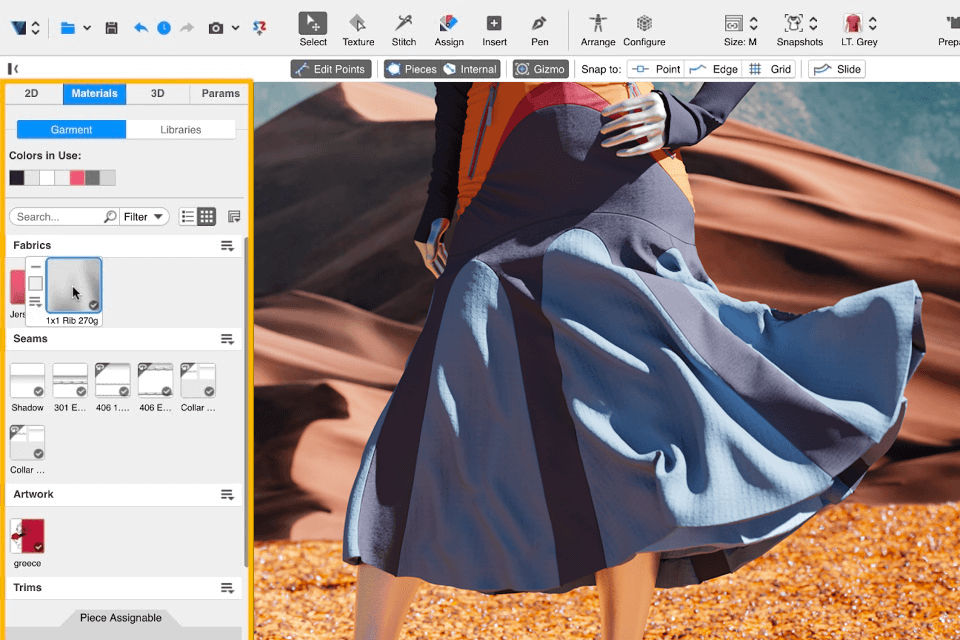Save the file with floppy disk icon
The height and width of the screenshot is (640, 960).
111,28
